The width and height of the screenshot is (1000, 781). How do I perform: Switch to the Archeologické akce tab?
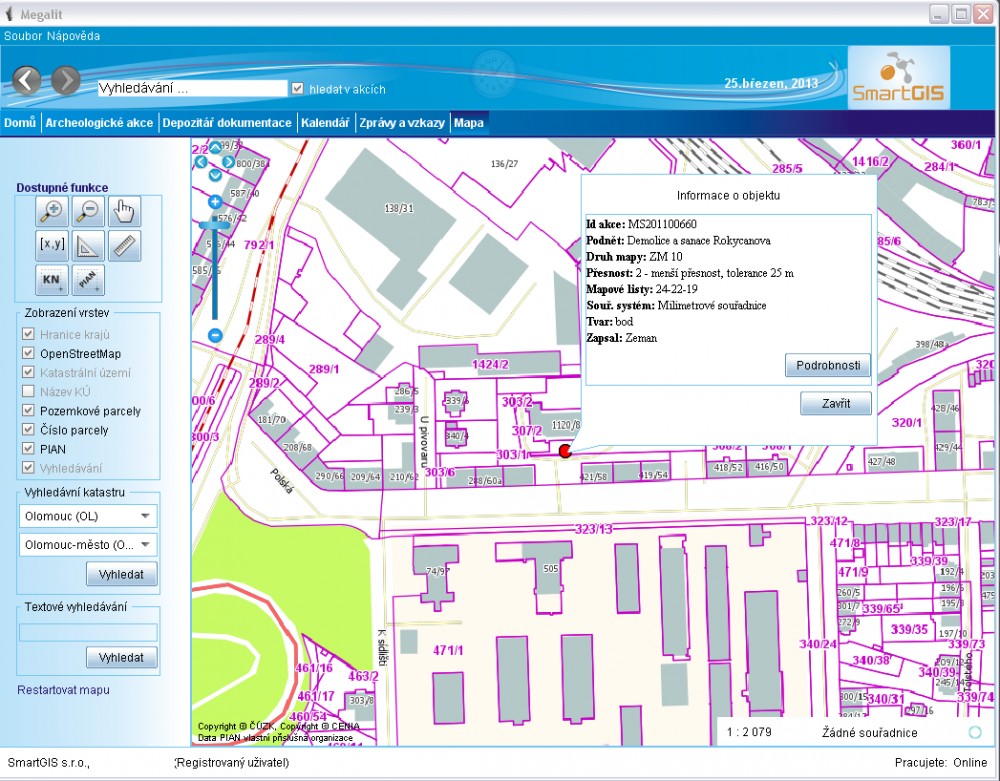tap(98, 123)
